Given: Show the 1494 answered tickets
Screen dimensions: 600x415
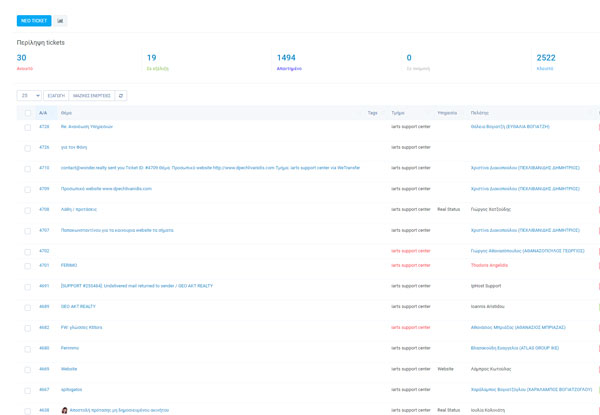Looking at the screenshot, I should [x=286, y=58].
